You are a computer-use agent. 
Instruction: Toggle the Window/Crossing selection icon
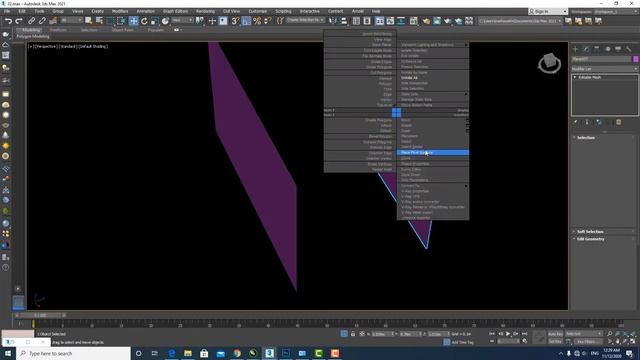click(121, 21)
